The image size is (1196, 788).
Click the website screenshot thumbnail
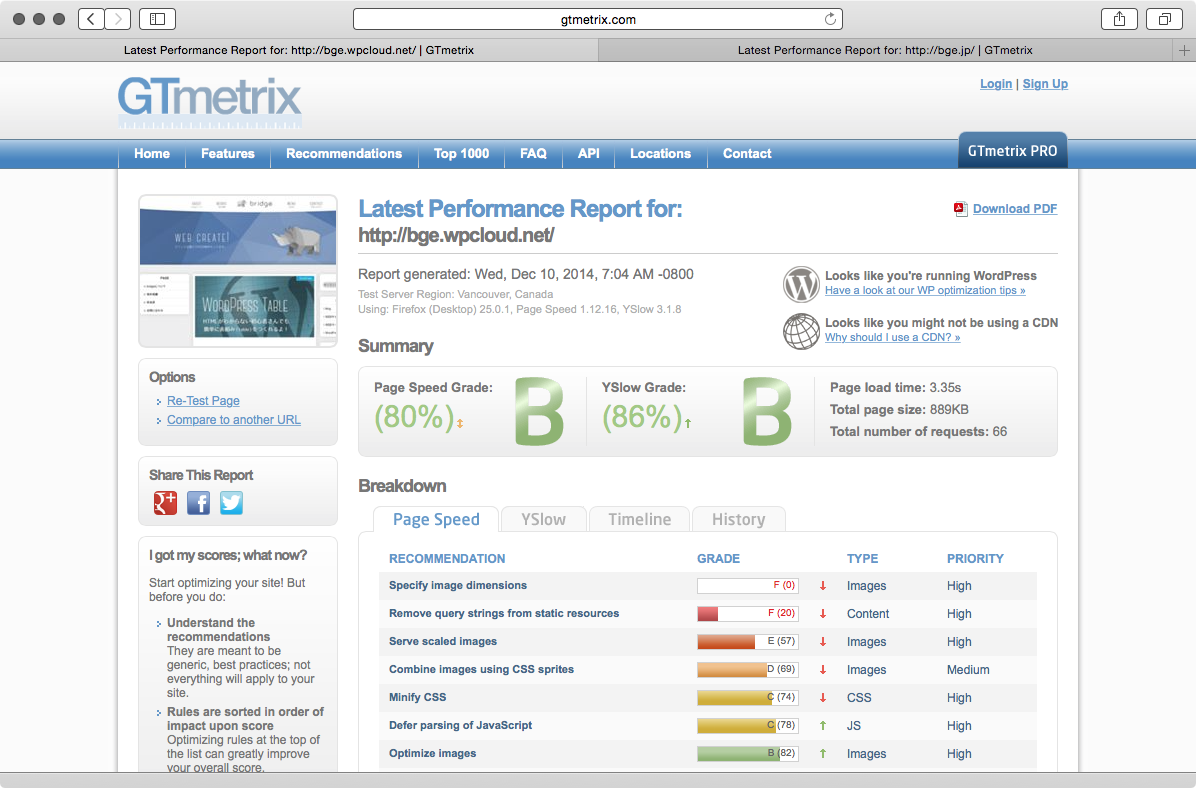click(x=238, y=271)
